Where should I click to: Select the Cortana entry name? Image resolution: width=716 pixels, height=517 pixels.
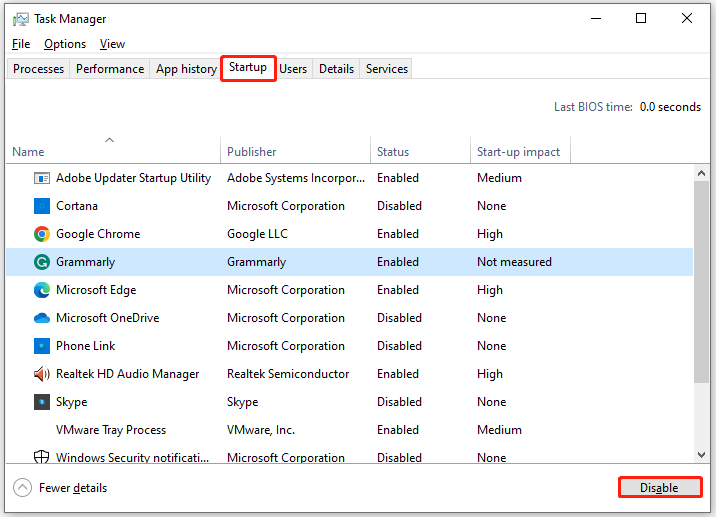coord(77,206)
